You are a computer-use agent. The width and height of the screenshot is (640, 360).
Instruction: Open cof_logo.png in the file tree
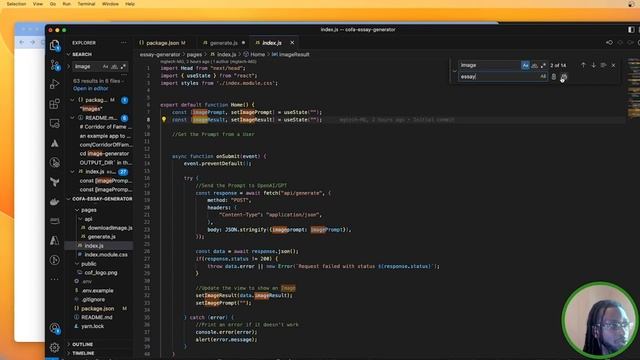point(101,273)
